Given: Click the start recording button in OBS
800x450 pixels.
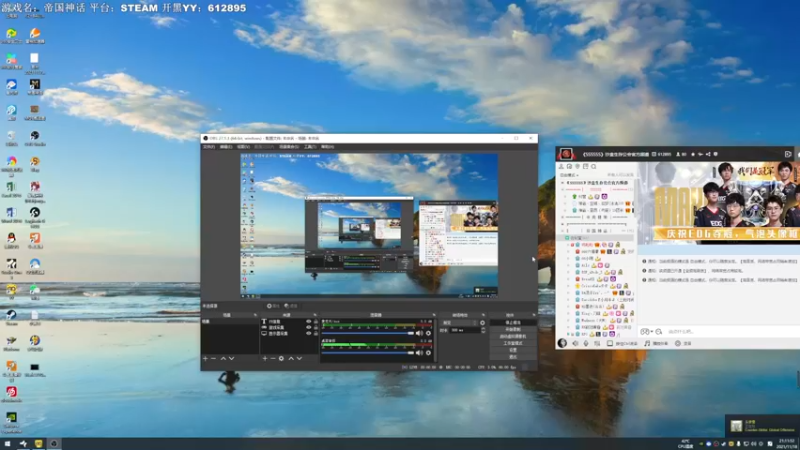Looking at the screenshot, I should [513, 330].
